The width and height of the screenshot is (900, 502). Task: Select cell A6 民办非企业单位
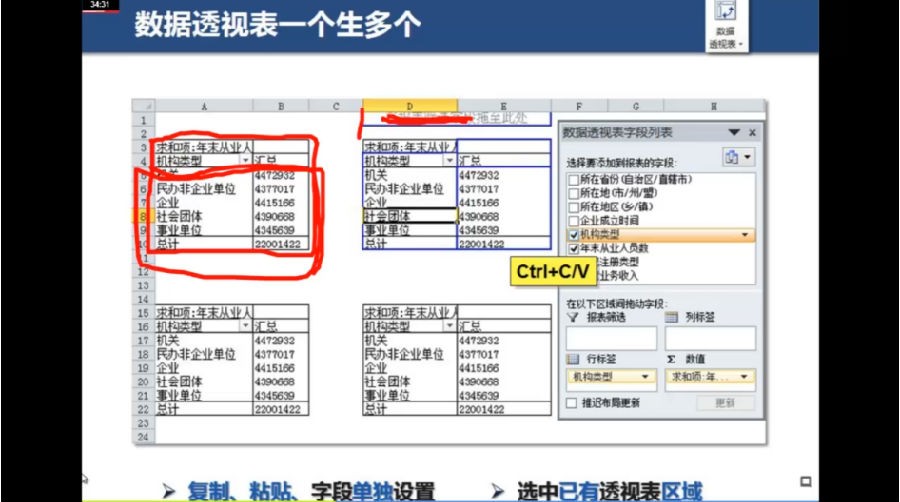click(x=204, y=189)
